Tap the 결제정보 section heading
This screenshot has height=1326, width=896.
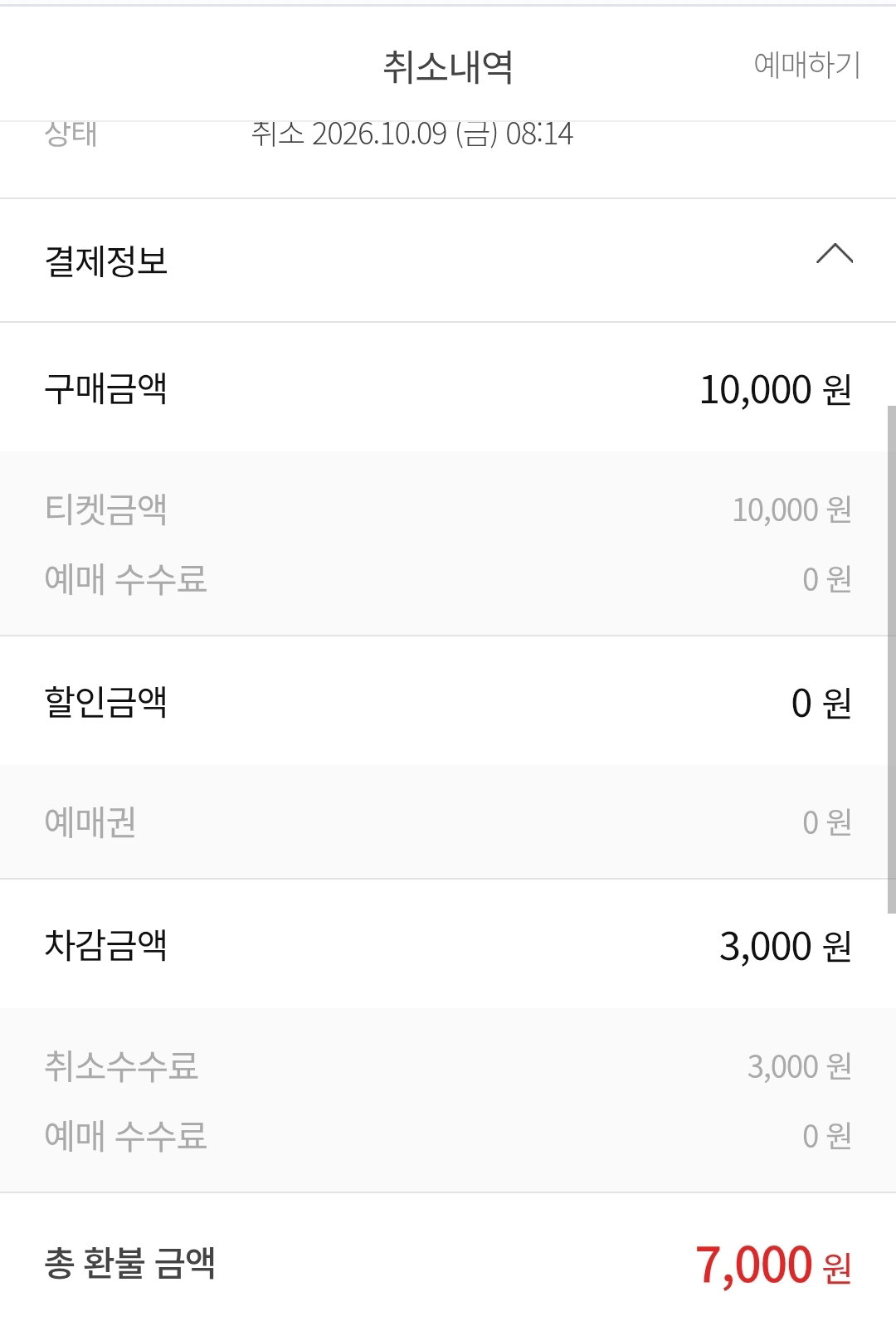click(x=106, y=261)
